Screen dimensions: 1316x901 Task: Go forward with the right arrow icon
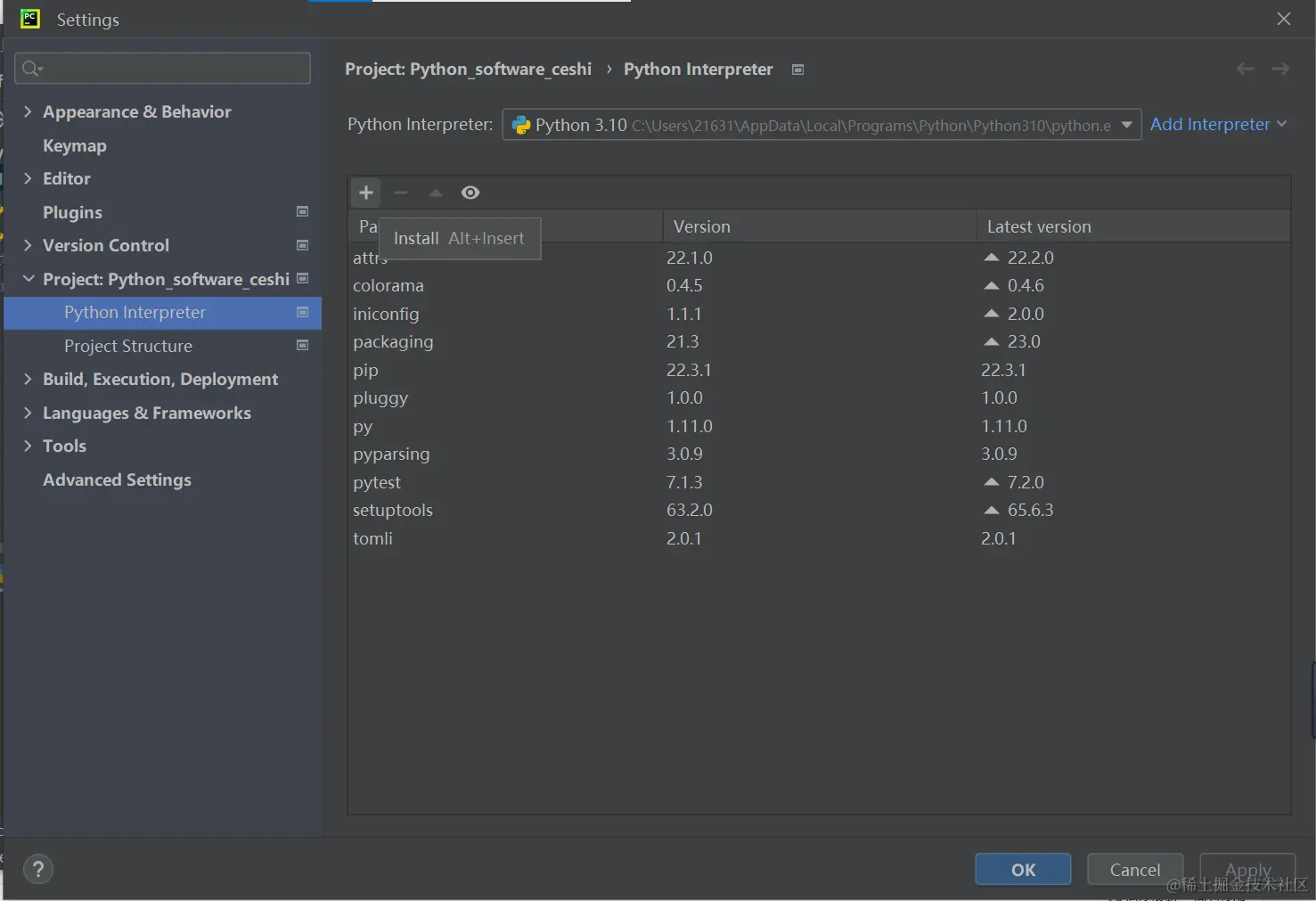1280,69
